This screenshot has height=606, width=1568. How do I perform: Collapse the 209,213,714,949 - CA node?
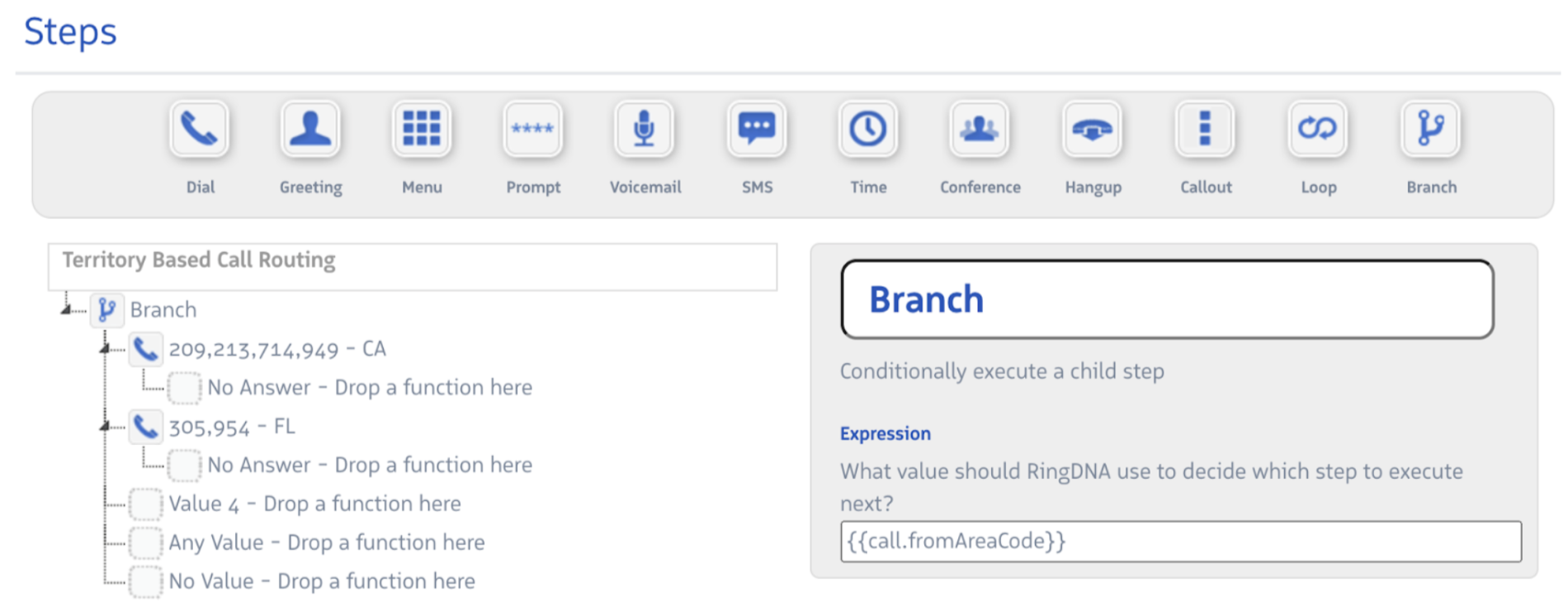[105, 349]
